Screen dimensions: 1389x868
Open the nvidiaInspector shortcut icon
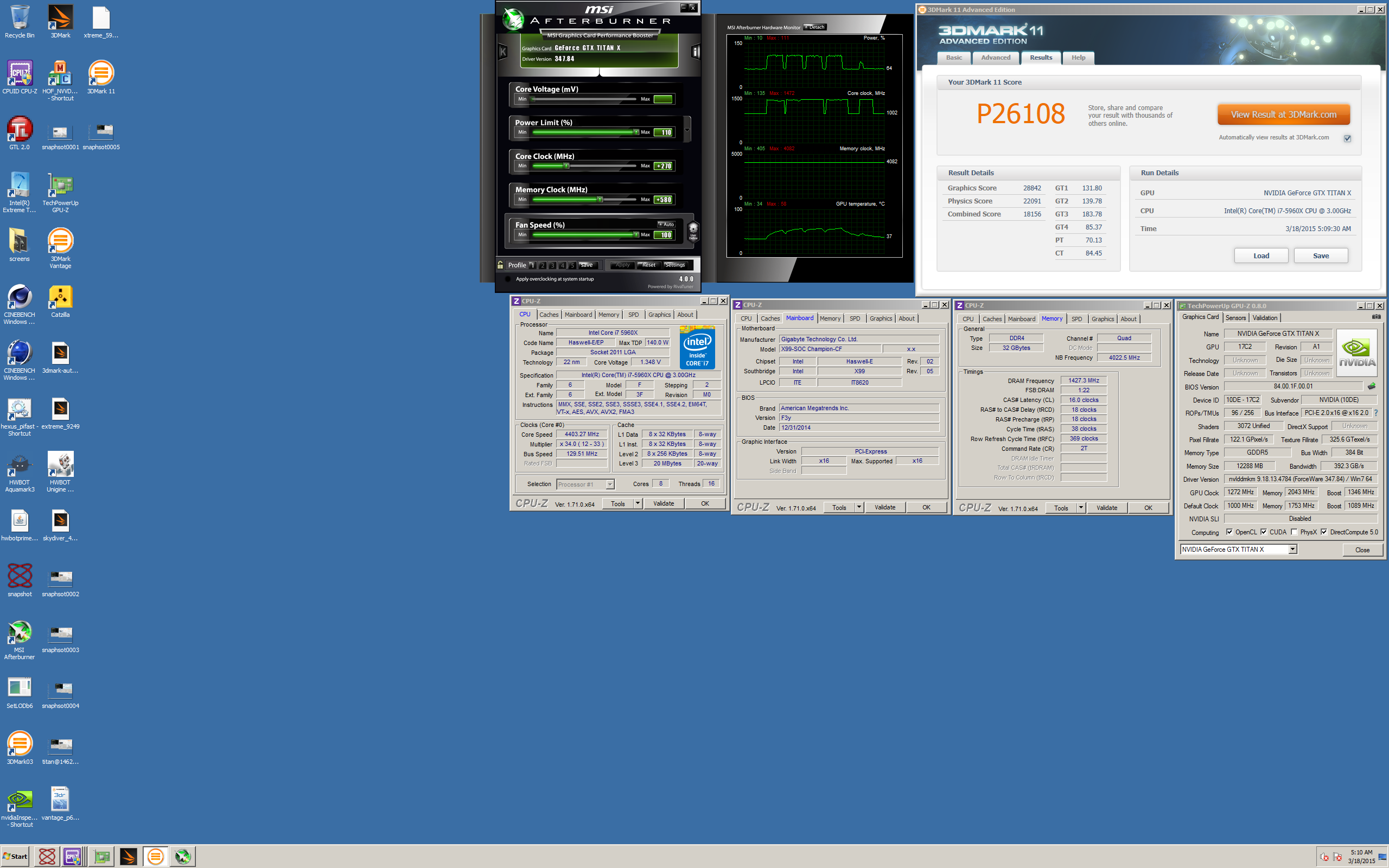click(20, 808)
